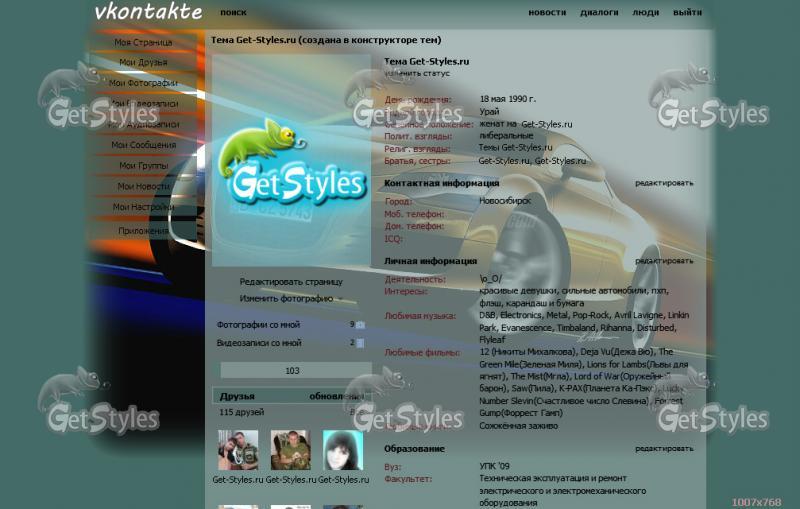
Task: Open Мои Новости in sidebar
Action: 143,187
